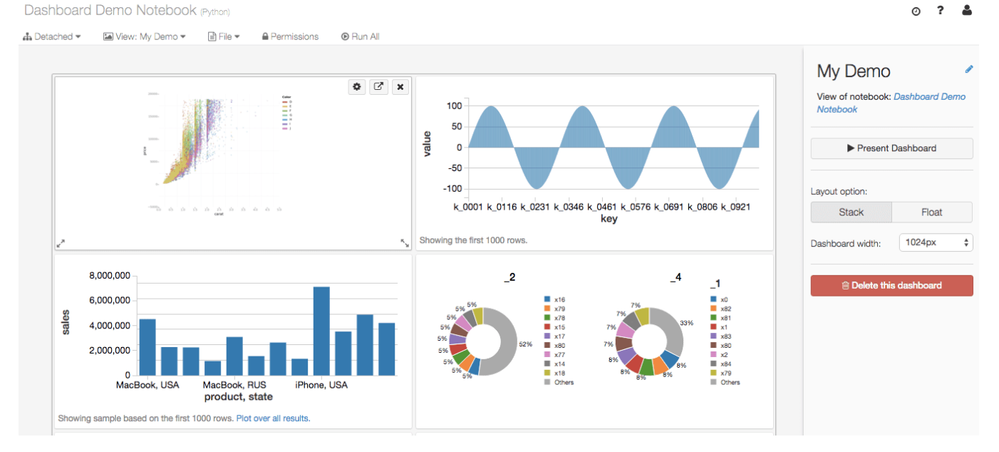
Task: Follow the Plot over all results link
Action: pos(273,419)
